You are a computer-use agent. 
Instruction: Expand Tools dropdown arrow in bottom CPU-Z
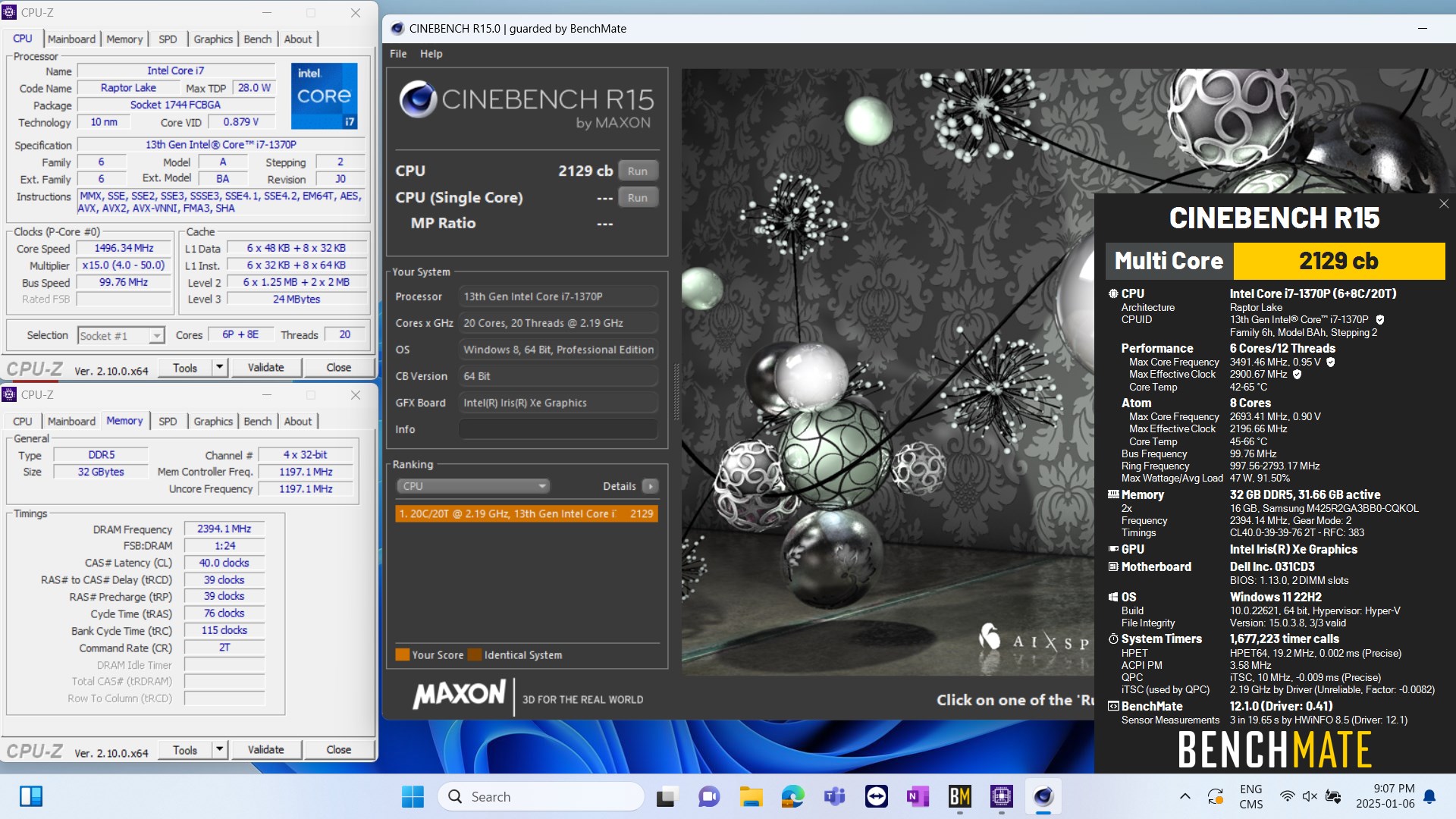pos(220,750)
